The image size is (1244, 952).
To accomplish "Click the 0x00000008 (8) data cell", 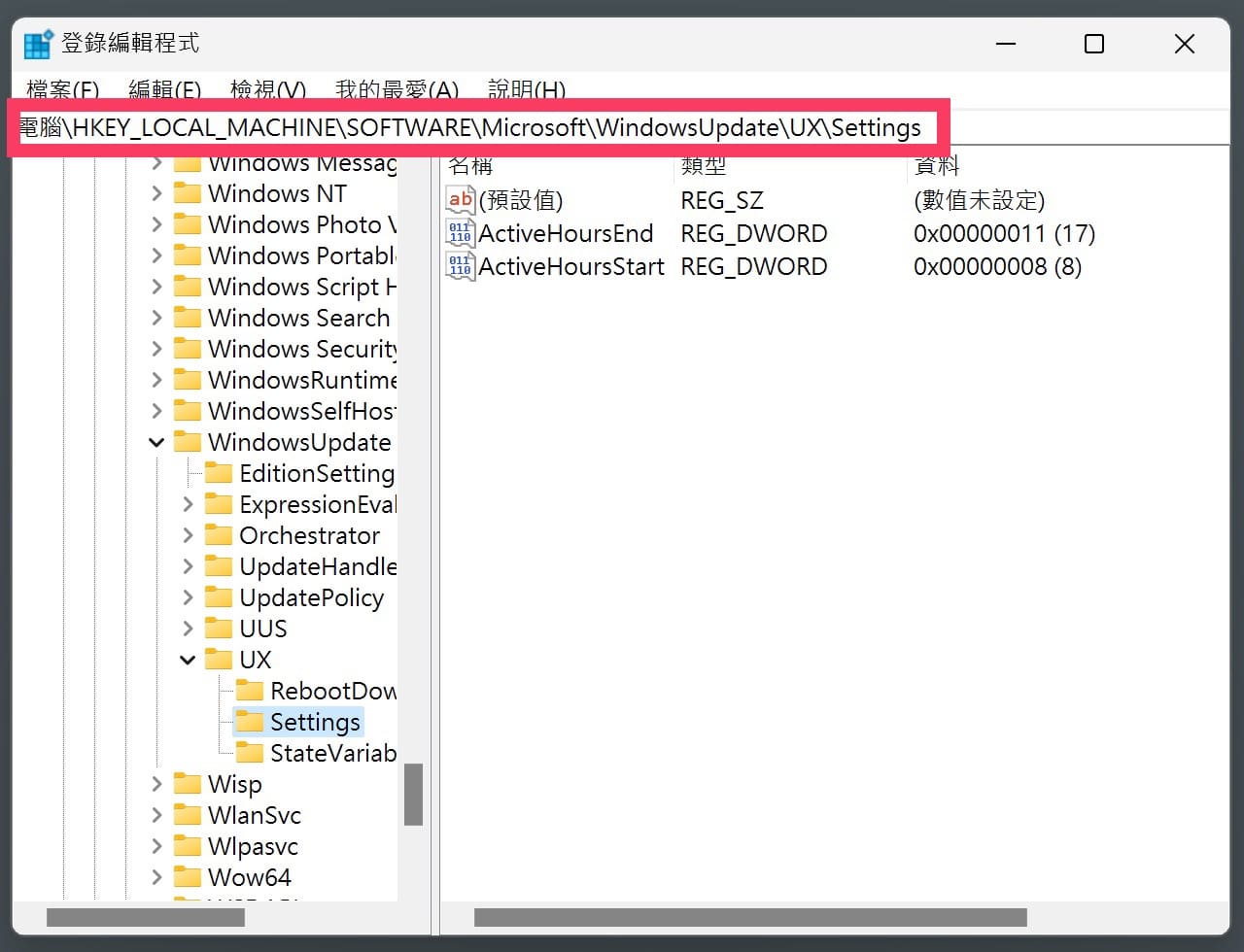I will point(997,266).
